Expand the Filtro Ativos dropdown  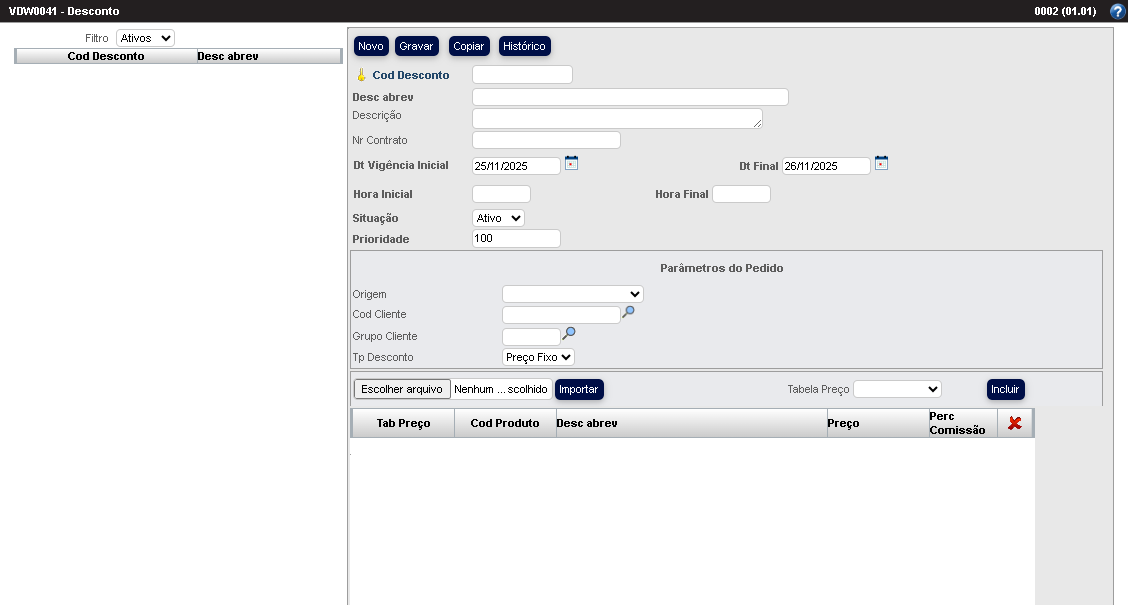pyautogui.click(x=145, y=38)
